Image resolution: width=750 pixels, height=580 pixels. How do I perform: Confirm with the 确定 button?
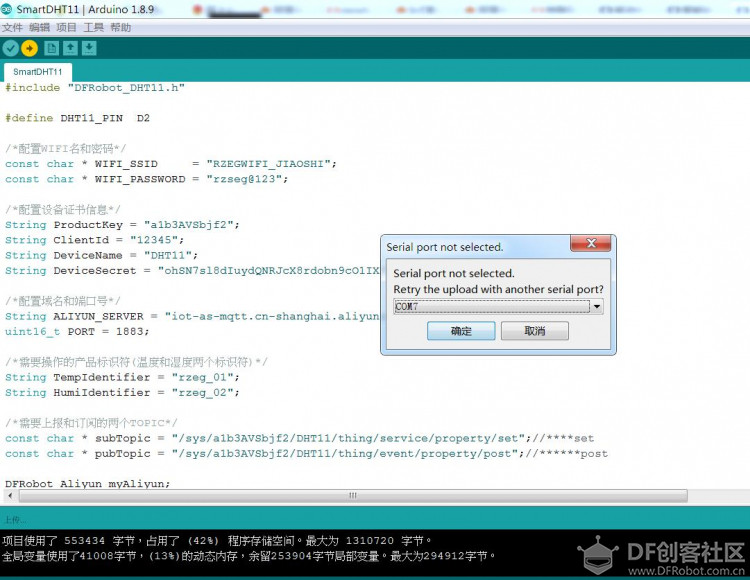(x=461, y=331)
